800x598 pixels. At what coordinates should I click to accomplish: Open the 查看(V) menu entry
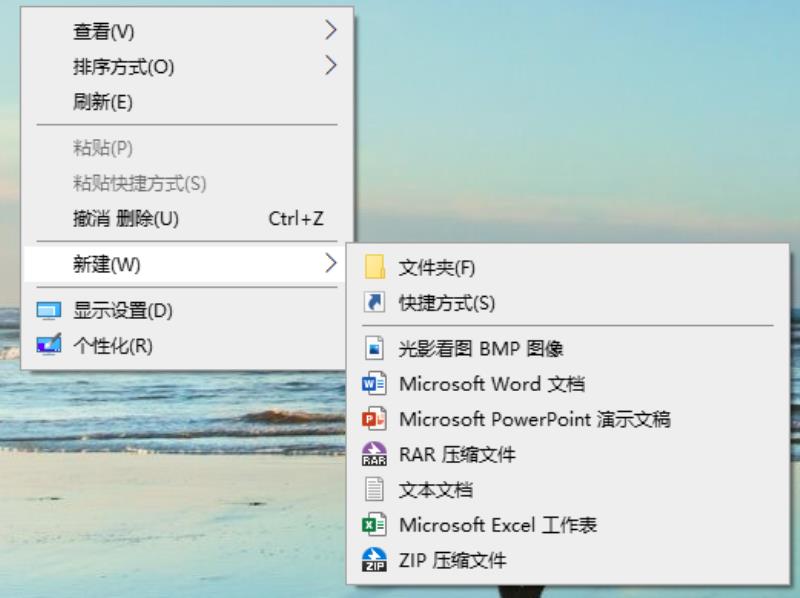pos(187,31)
